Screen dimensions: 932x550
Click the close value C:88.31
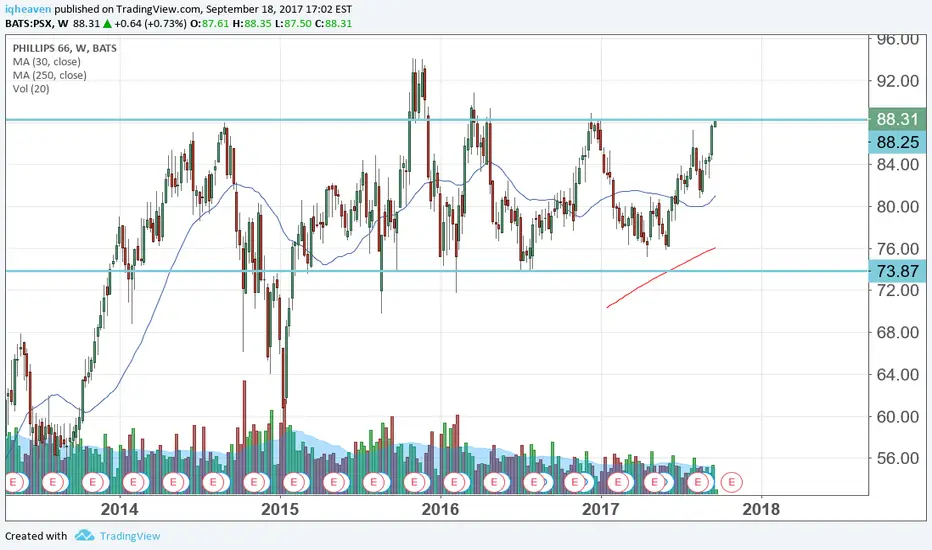pyautogui.click(x=333, y=24)
